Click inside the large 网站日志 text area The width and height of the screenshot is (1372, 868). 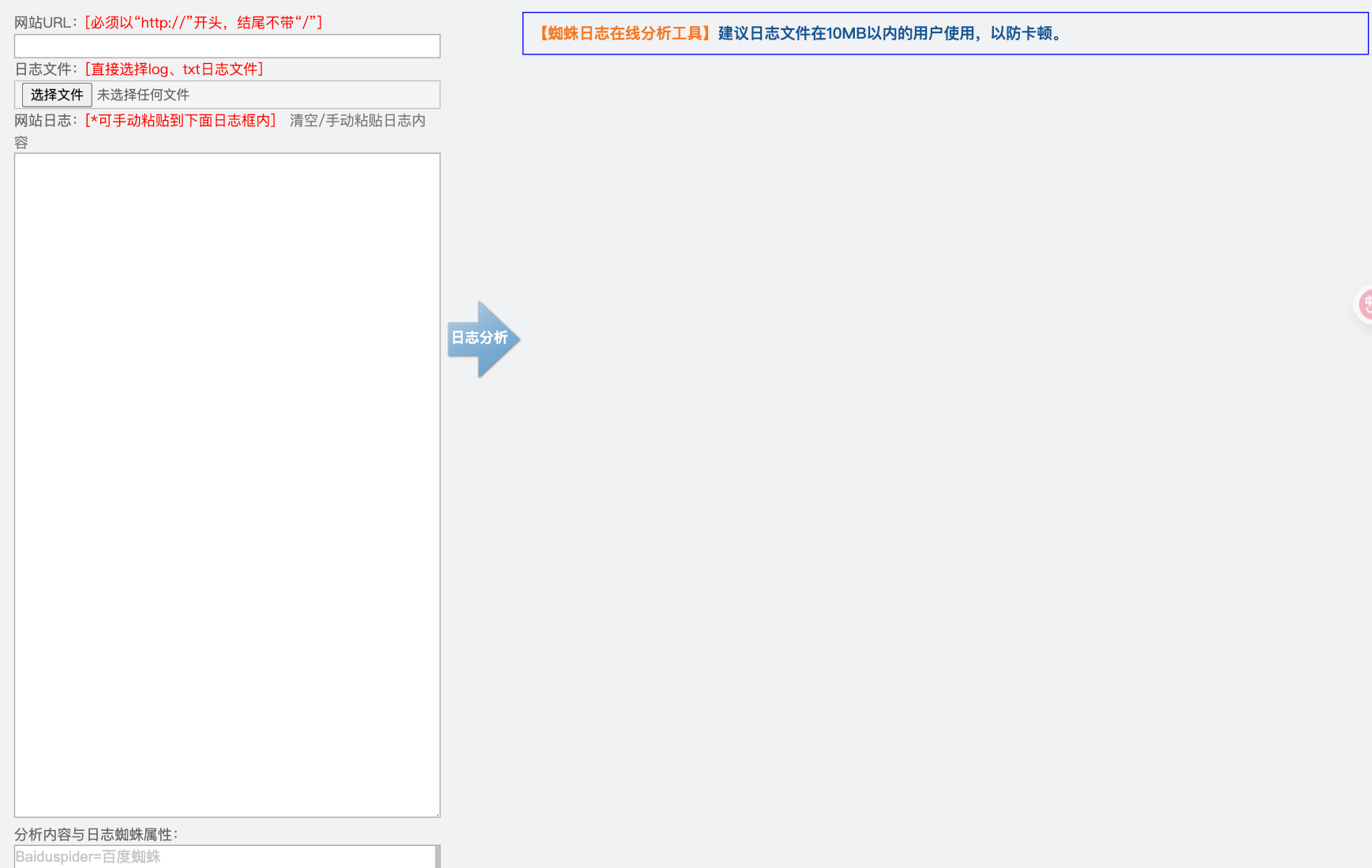(227, 485)
